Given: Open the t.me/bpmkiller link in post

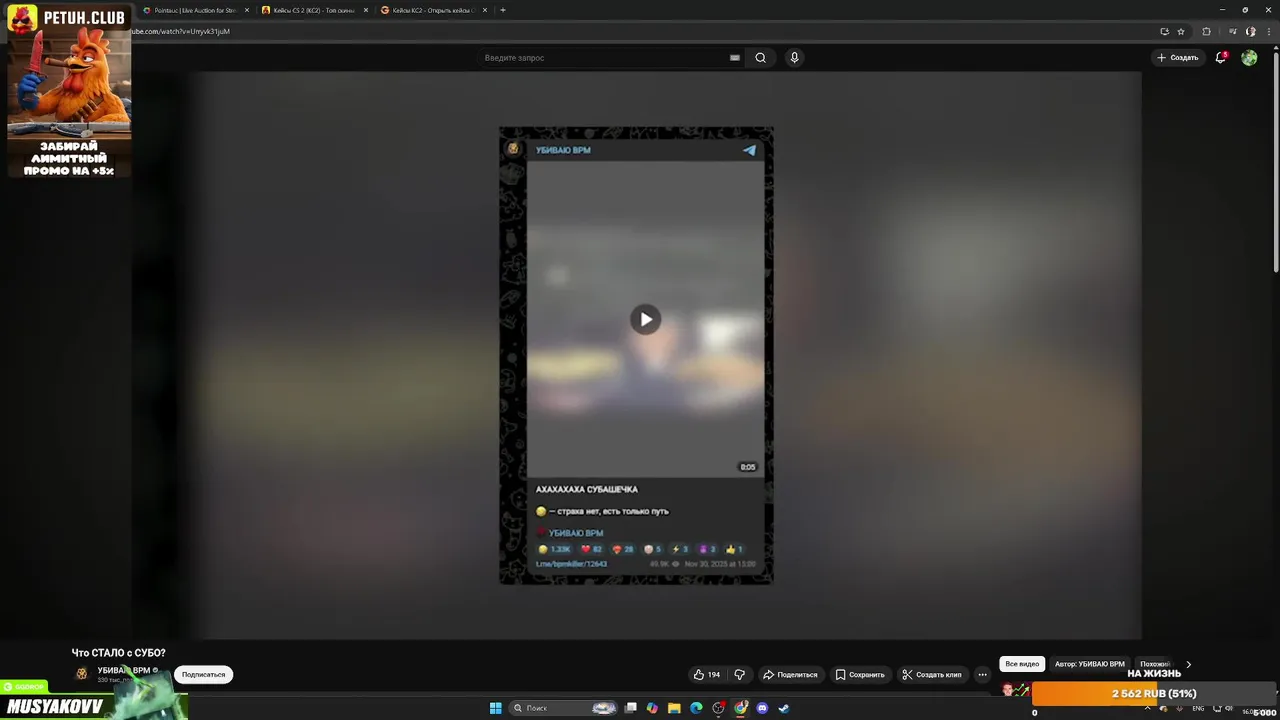Looking at the screenshot, I should [x=572, y=564].
